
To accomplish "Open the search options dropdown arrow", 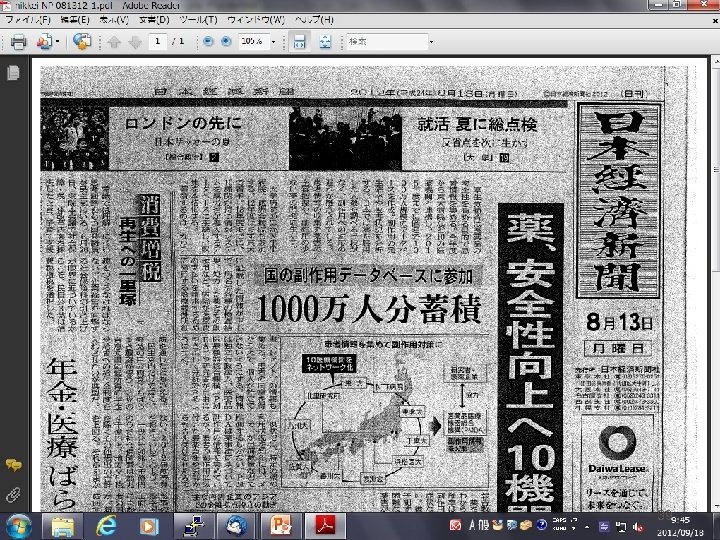I will (x=431, y=42).
